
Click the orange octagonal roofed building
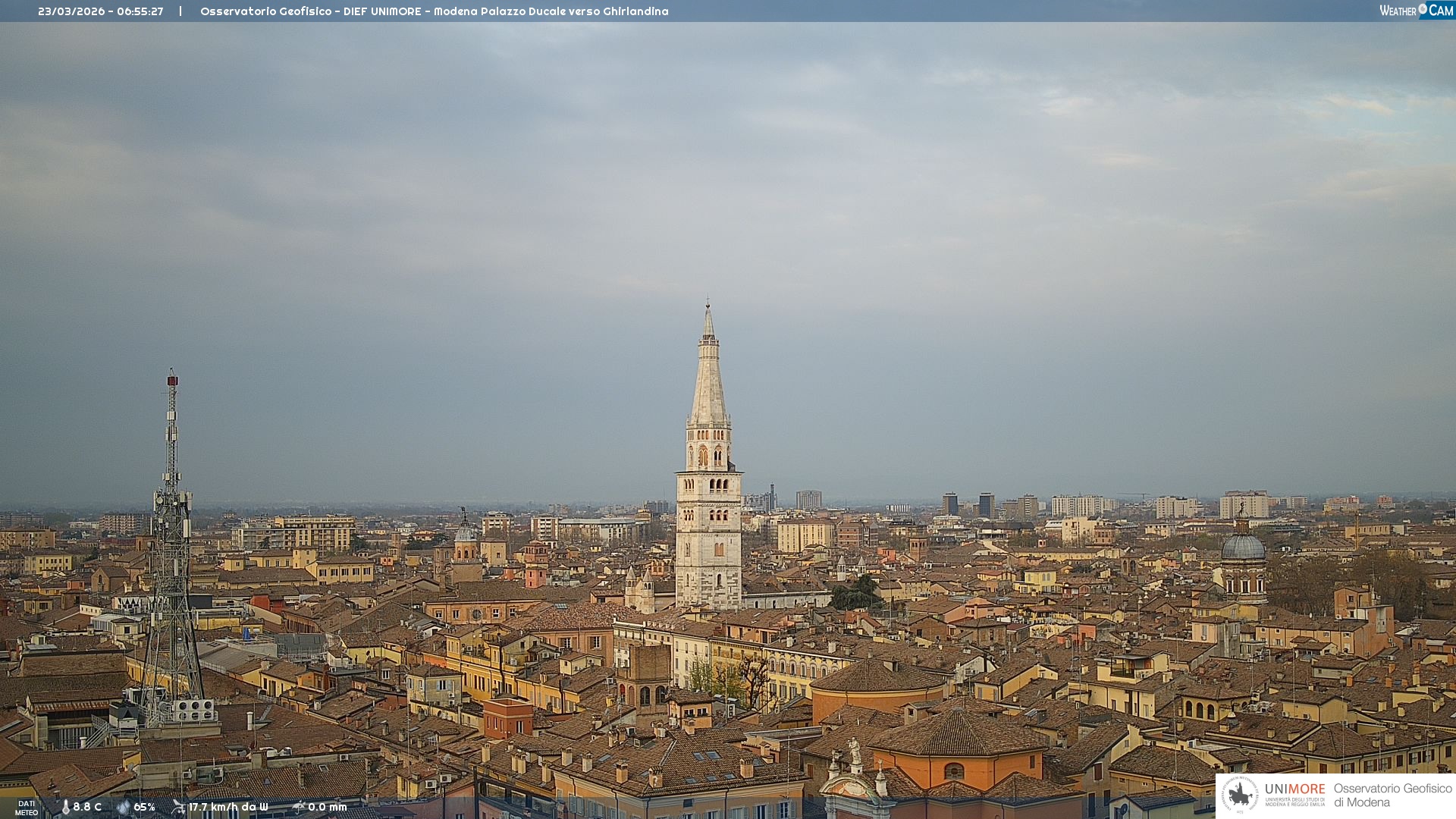point(956,751)
